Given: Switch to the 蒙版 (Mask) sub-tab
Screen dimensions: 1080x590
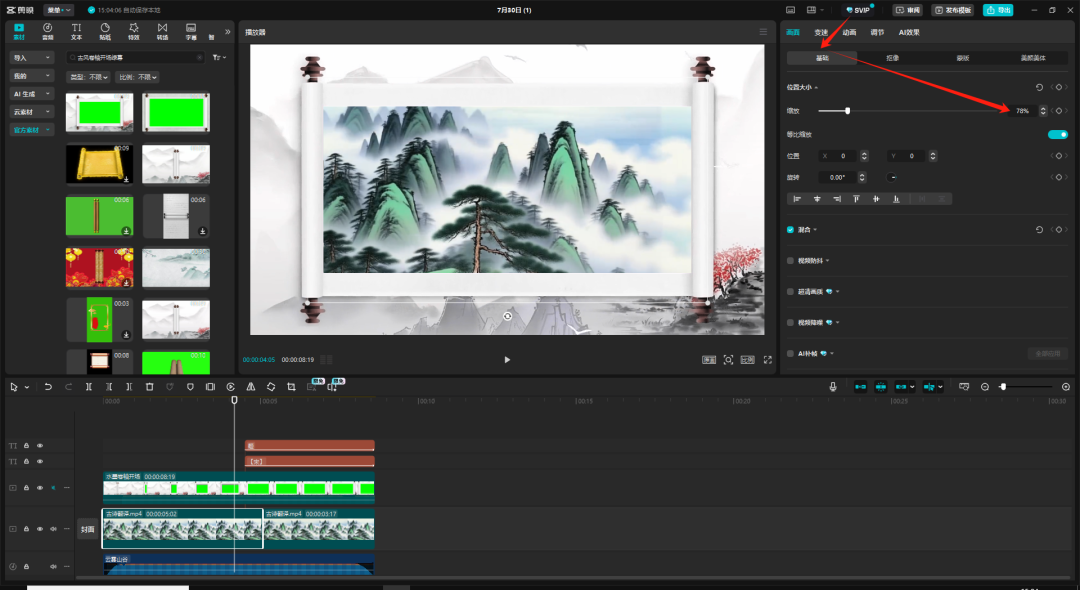Looking at the screenshot, I should 962,58.
